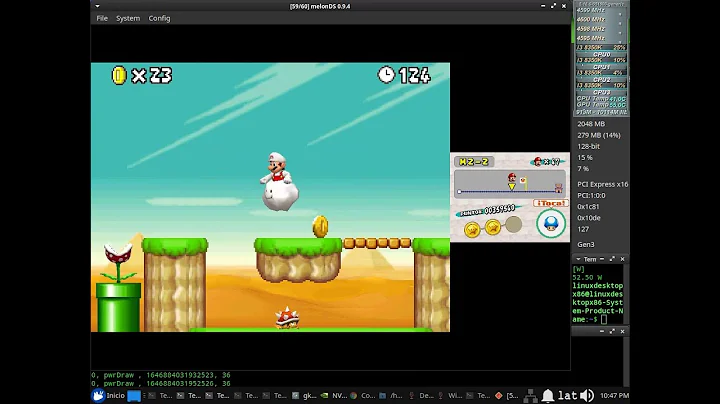Switch to the Wi... taskbar entry

pyautogui.click(x=450, y=395)
